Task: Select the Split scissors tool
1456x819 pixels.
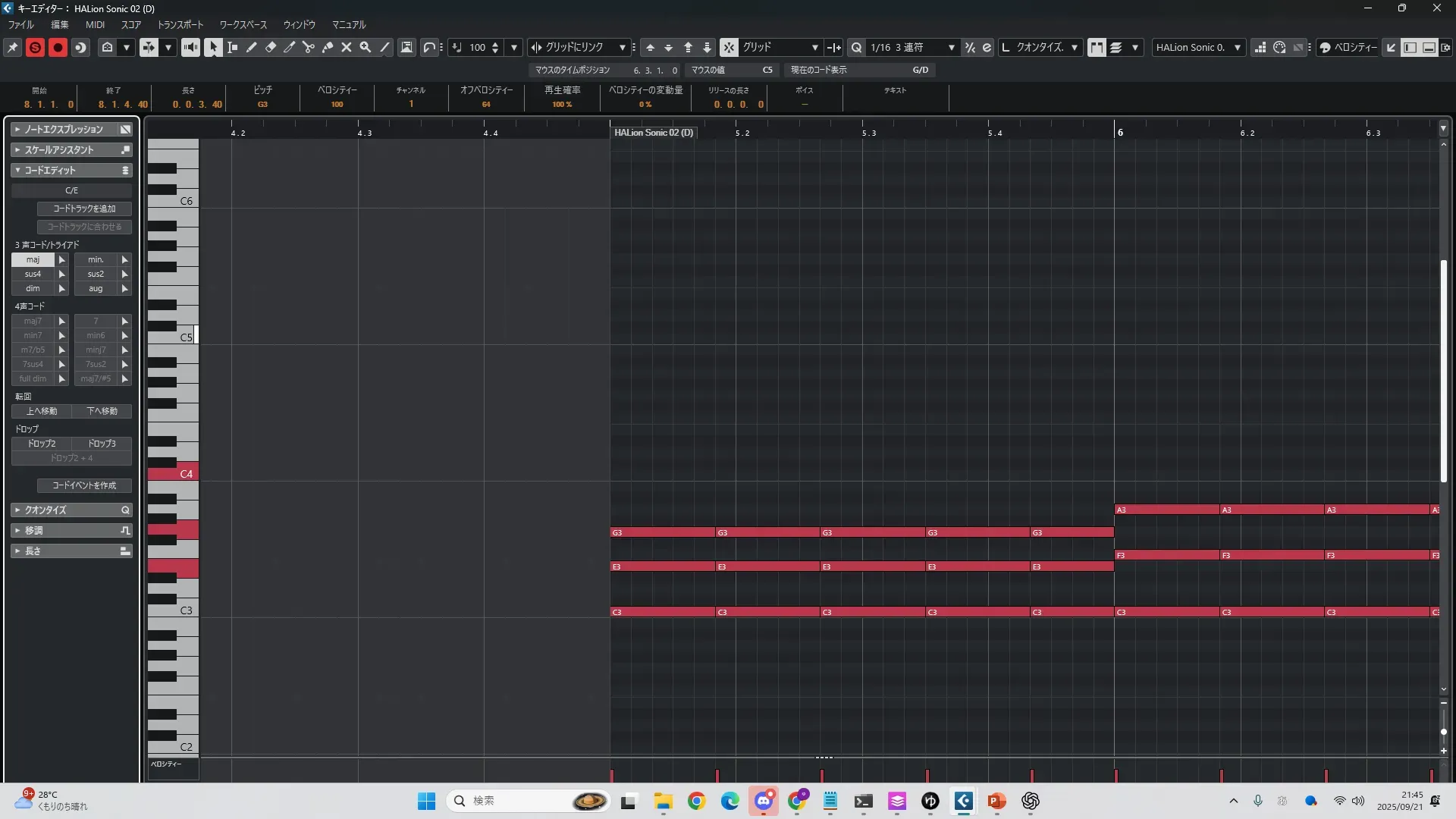Action: [308, 47]
